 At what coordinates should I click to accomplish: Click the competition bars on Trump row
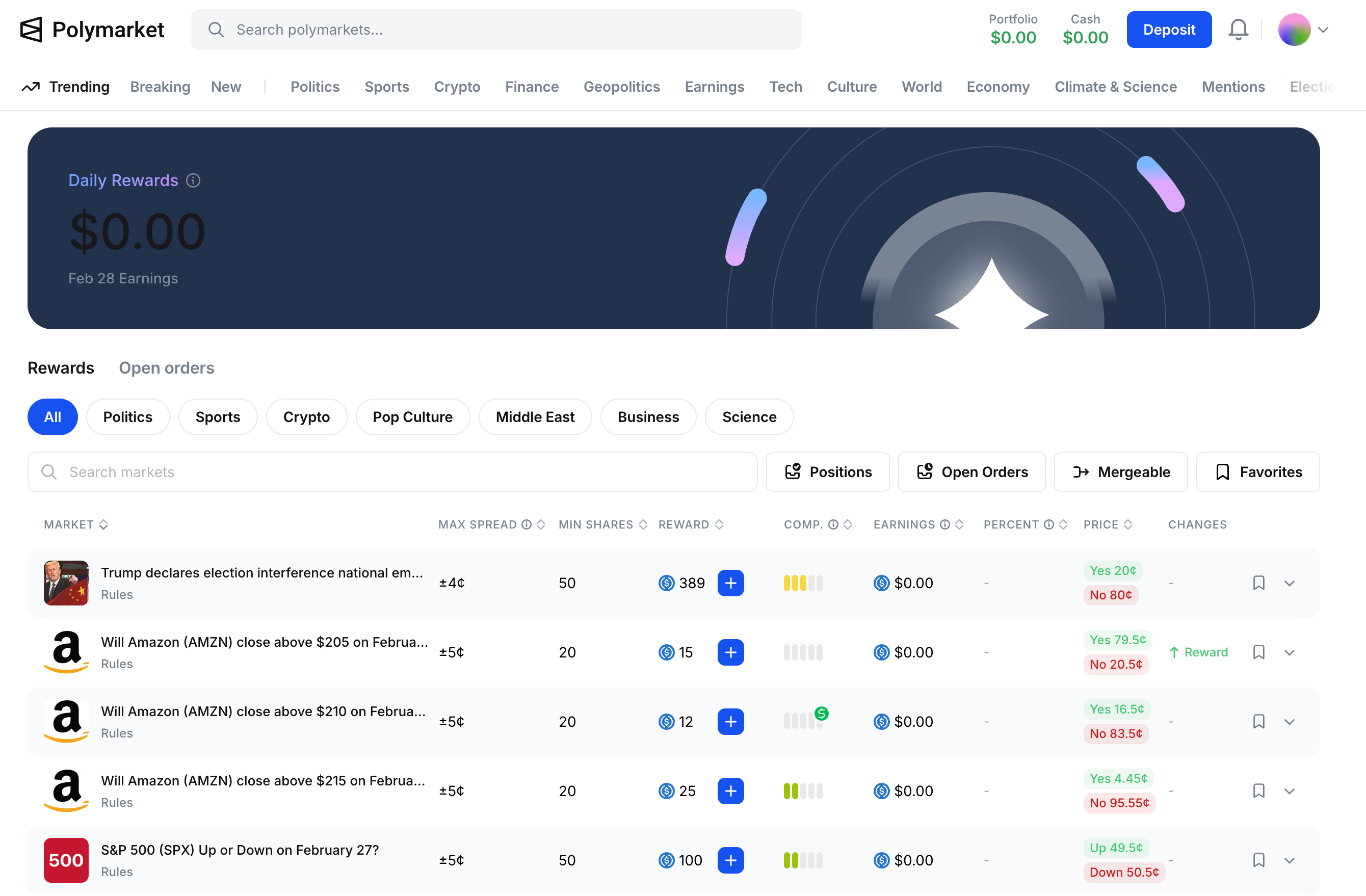point(802,583)
